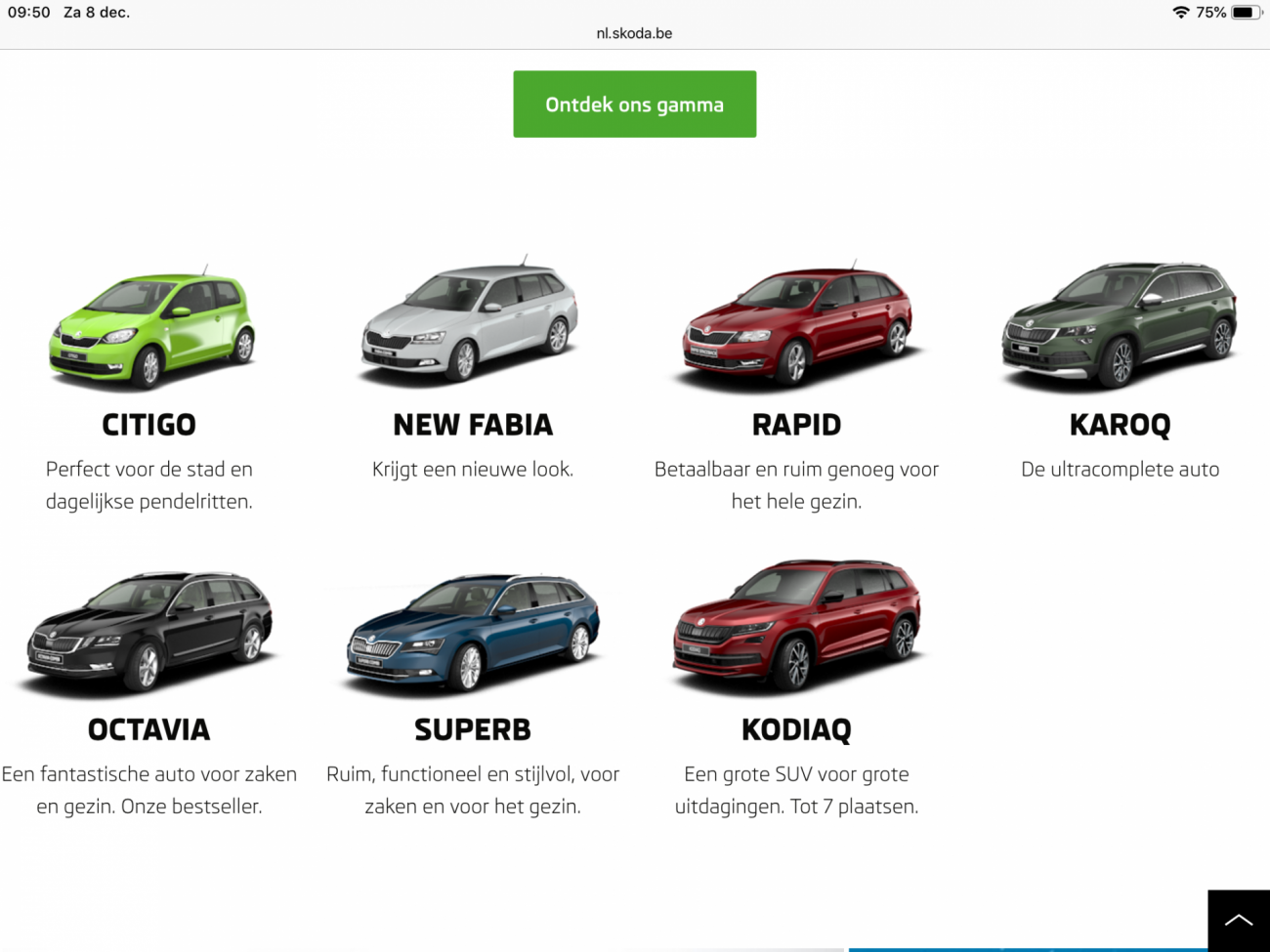The image size is (1270, 952).
Task: Click the Octavia description mentioning 'Onze bestseller.'
Action: point(149,790)
